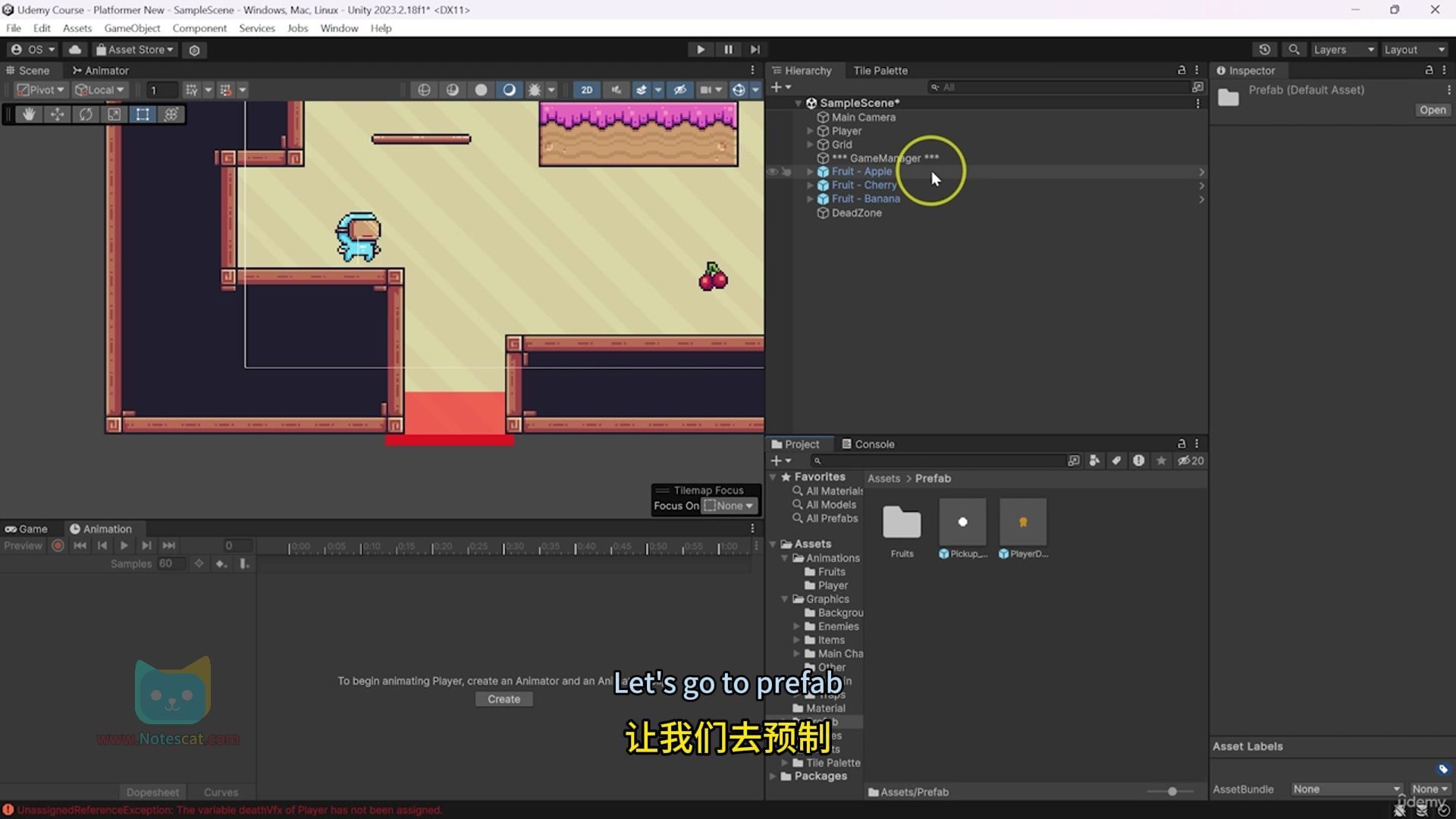The image size is (1456, 819).
Task: Click the Play button in top toolbar
Action: (701, 49)
